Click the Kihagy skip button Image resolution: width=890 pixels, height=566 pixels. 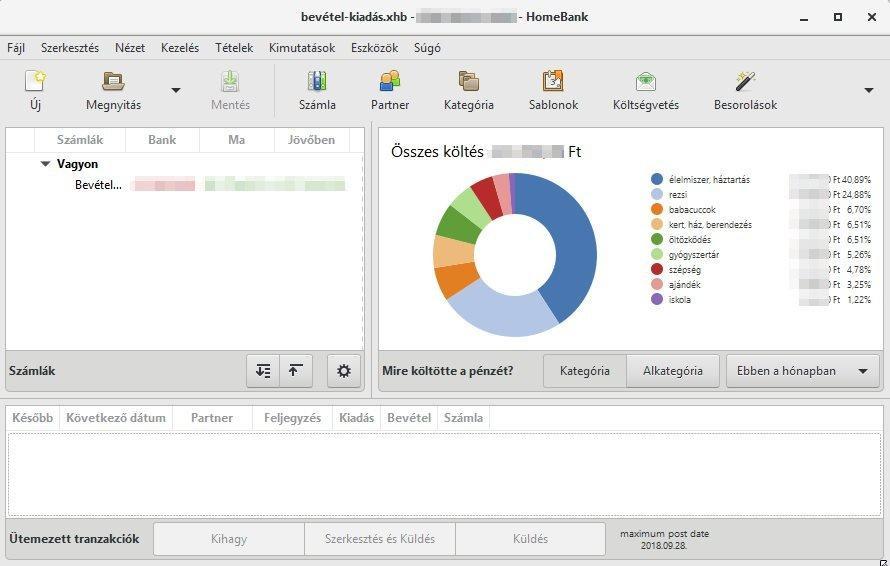(229, 539)
